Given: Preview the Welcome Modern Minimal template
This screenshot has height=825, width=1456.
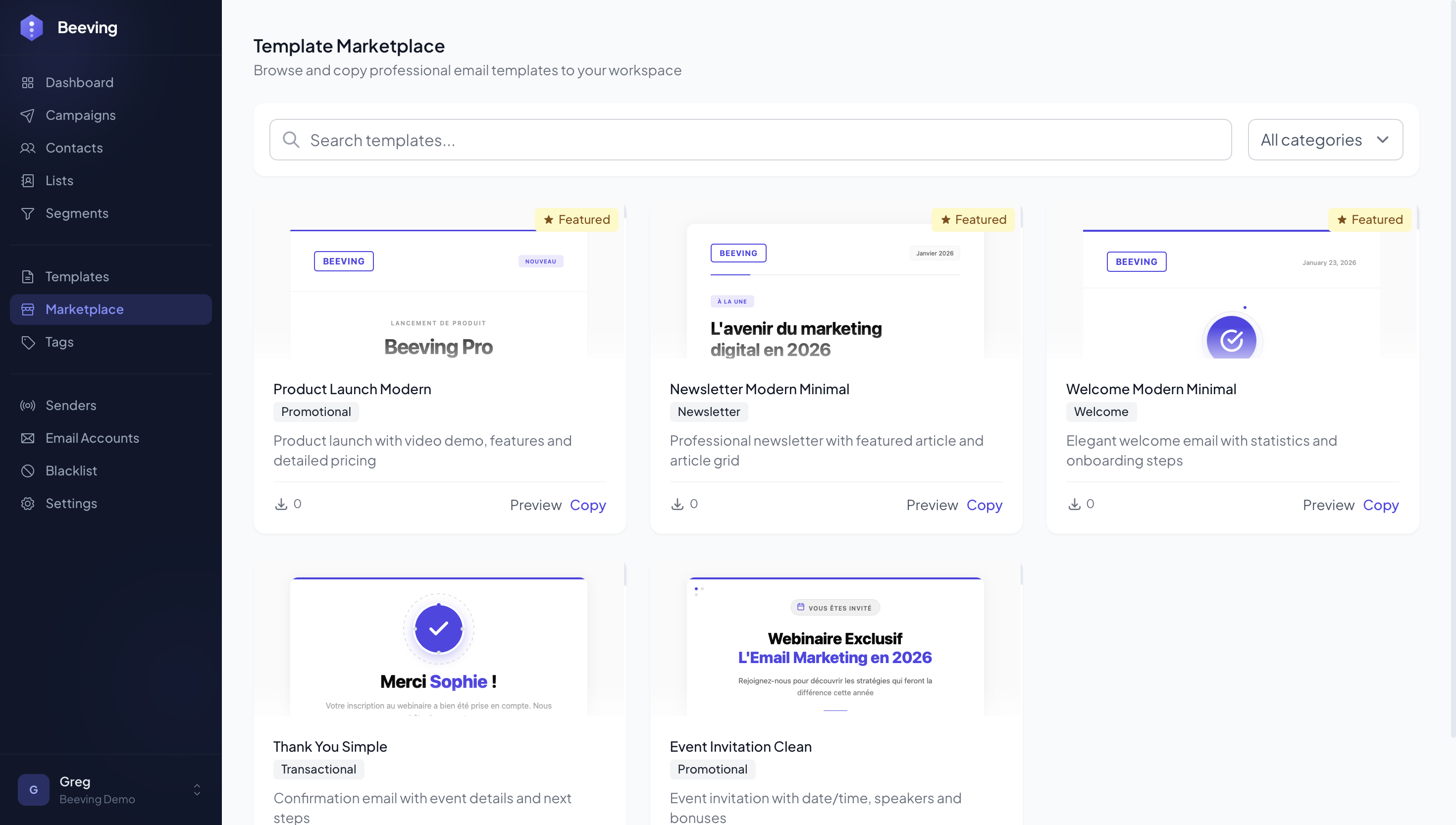Looking at the screenshot, I should 1329,505.
